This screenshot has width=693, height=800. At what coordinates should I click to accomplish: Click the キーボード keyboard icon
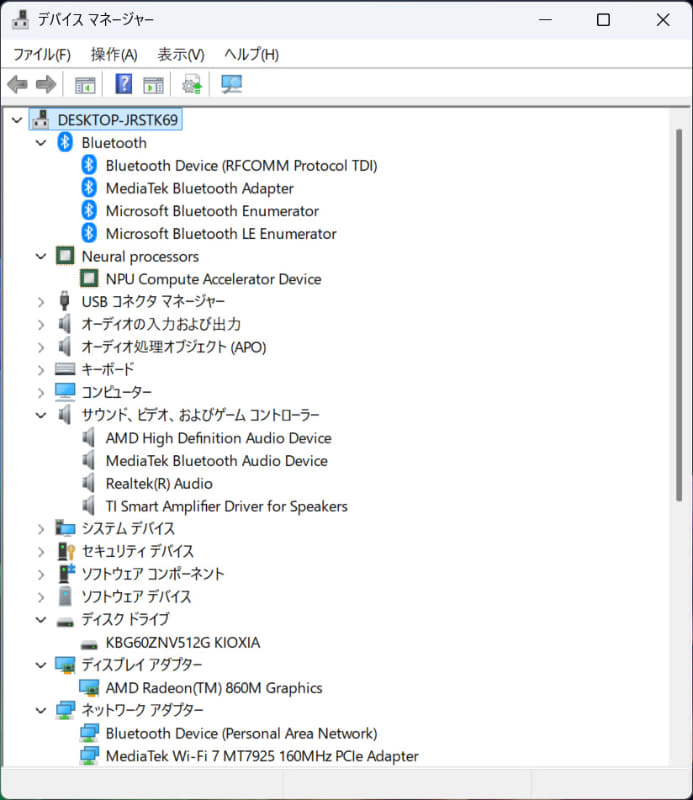65,369
